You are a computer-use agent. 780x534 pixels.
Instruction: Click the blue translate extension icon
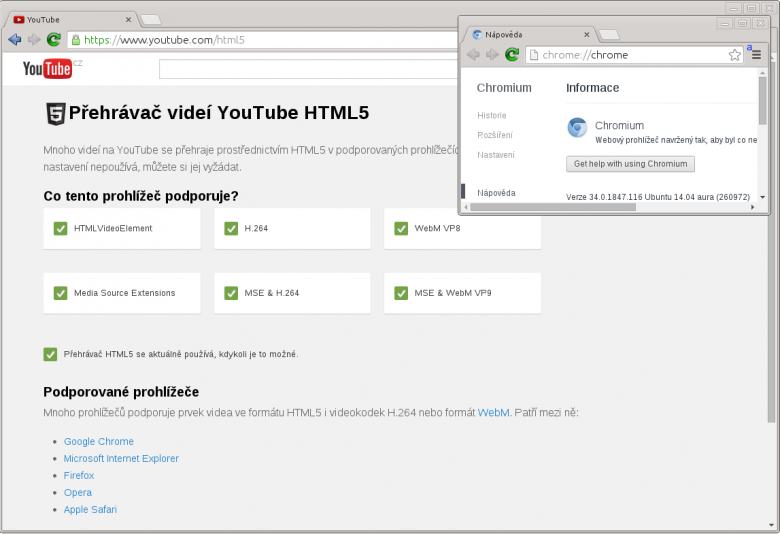point(749,48)
